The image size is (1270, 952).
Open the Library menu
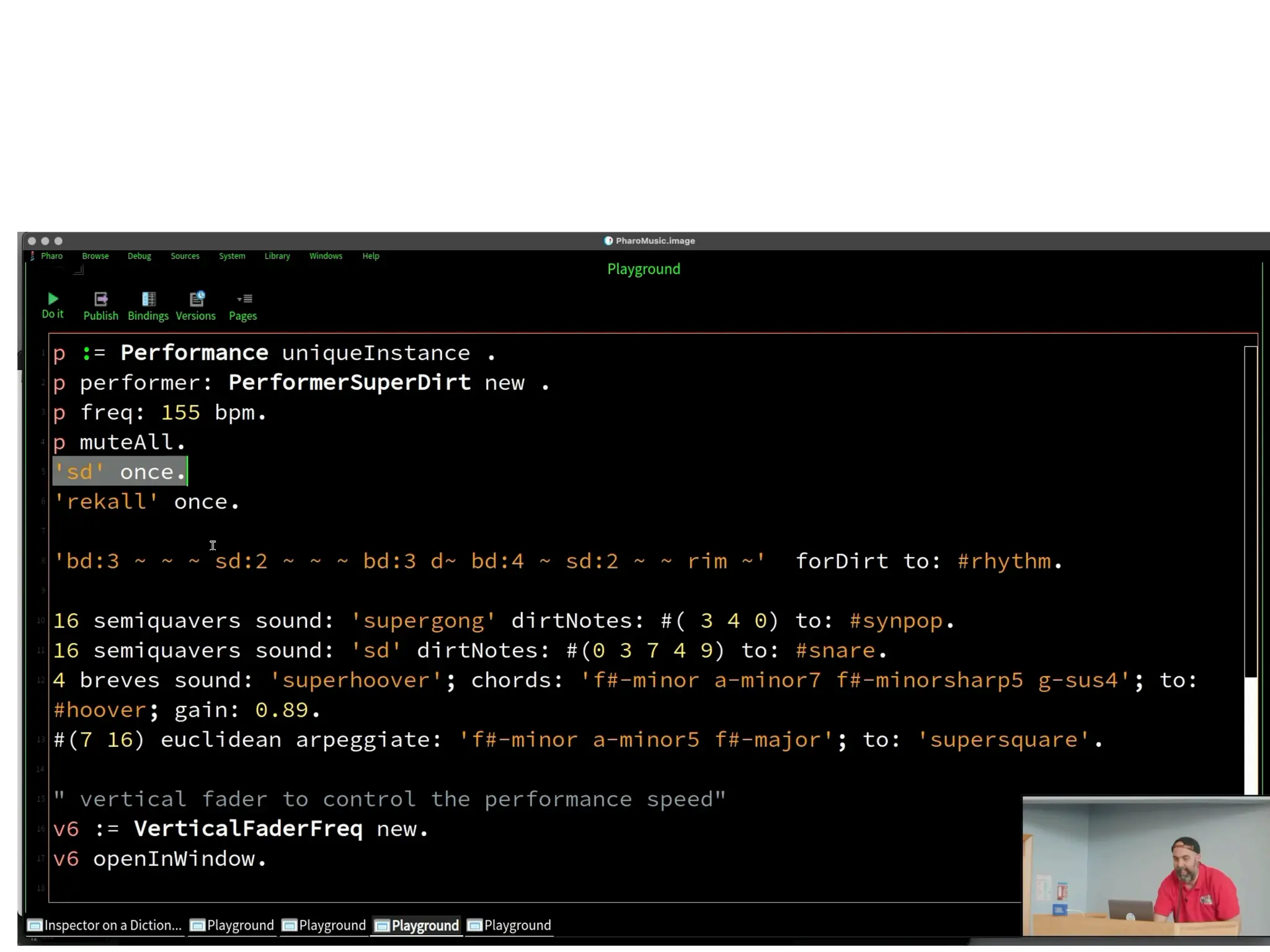(x=277, y=257)
